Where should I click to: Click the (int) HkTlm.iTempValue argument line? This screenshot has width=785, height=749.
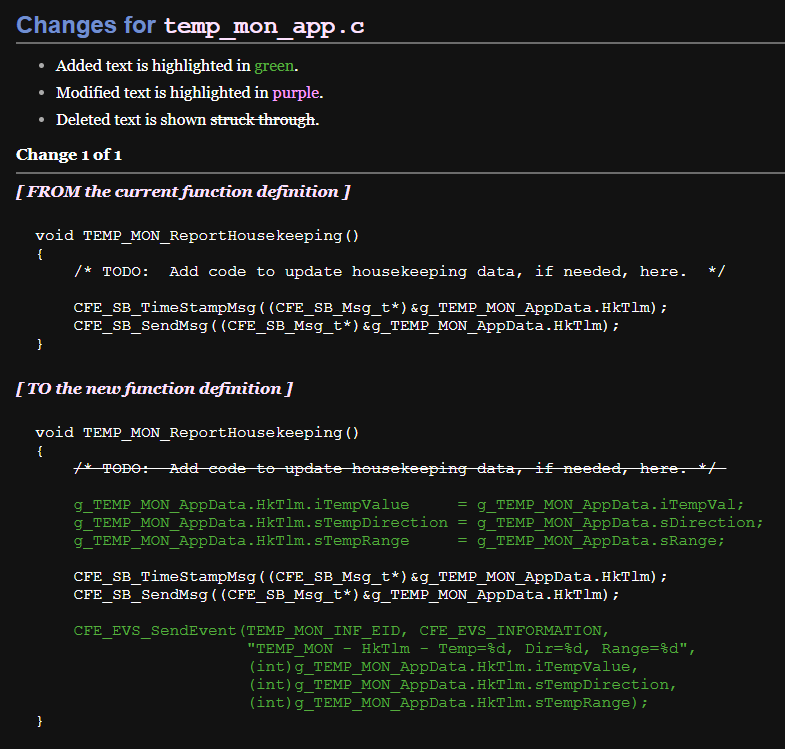pyautogui.click(x=442, y=667)
